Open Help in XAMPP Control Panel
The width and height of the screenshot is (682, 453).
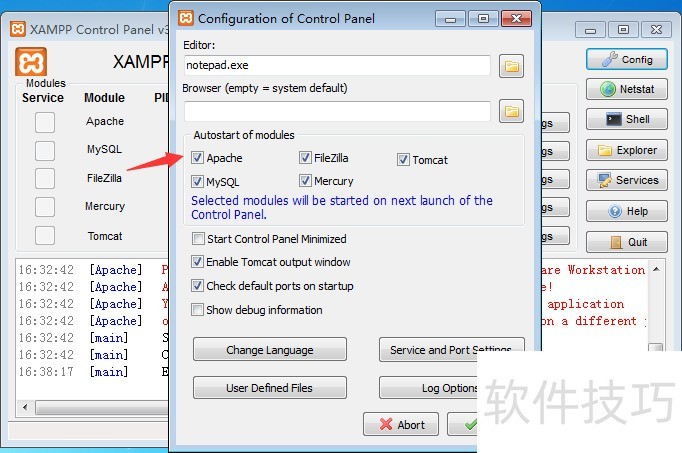[627, 211]
